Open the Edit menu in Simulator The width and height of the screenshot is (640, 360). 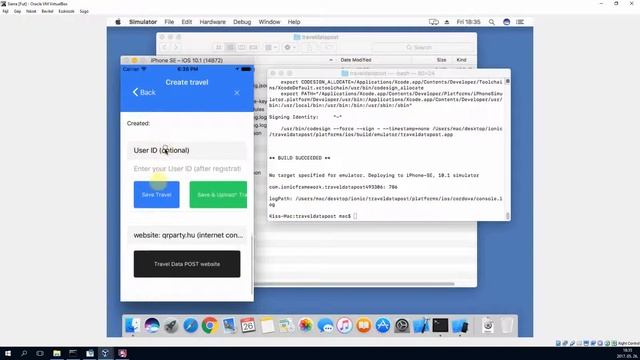187,22
